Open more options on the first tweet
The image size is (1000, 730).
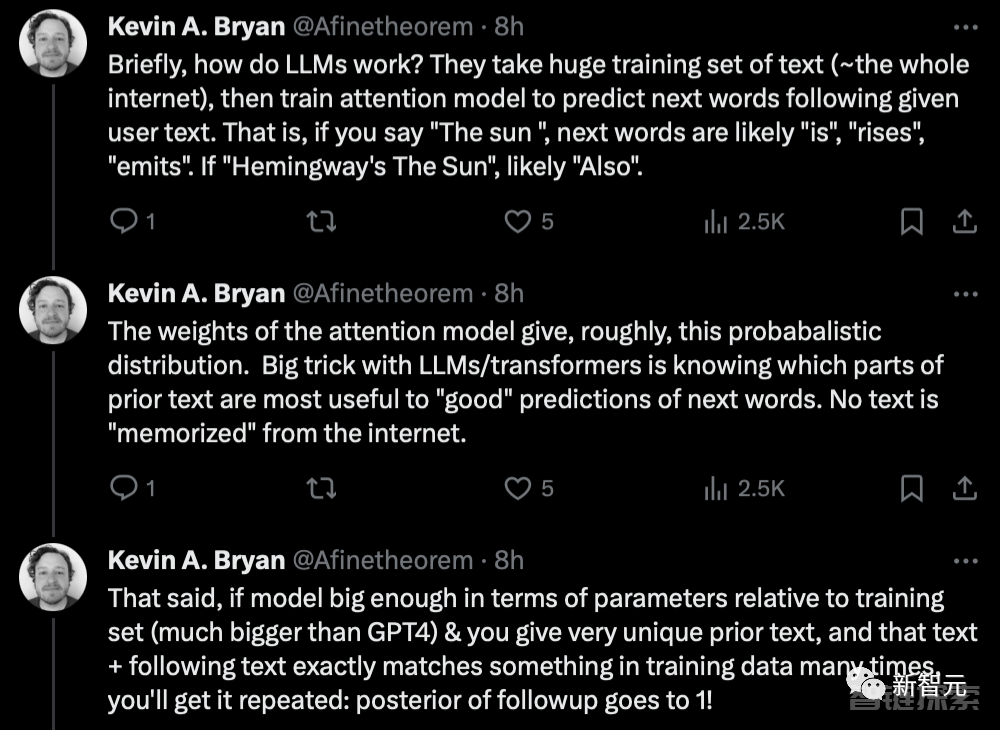tap(964, 28)
